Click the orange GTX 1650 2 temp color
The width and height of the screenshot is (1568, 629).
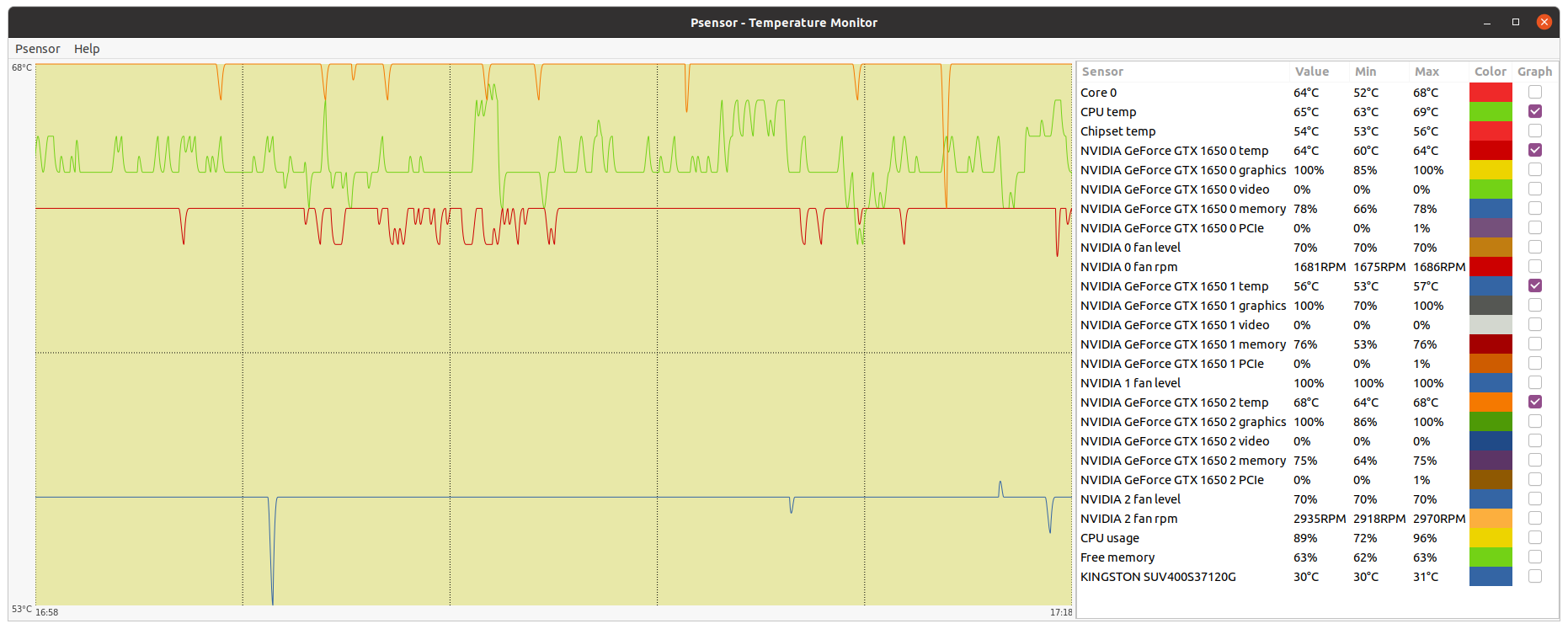pyautogui.click(x=1490, y=402)
